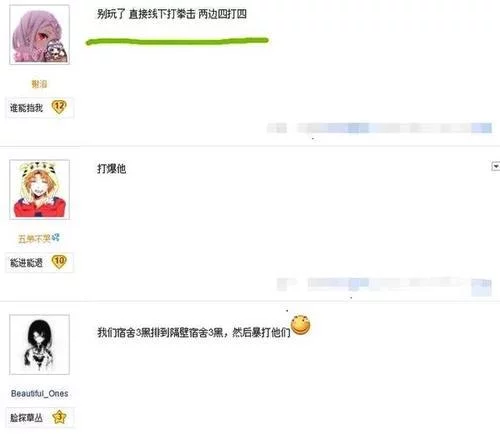This screenshot has height=434, width=500.
Task: Click the green highlight line under first post
Action: pyautogui.click(x=177, y=41)
